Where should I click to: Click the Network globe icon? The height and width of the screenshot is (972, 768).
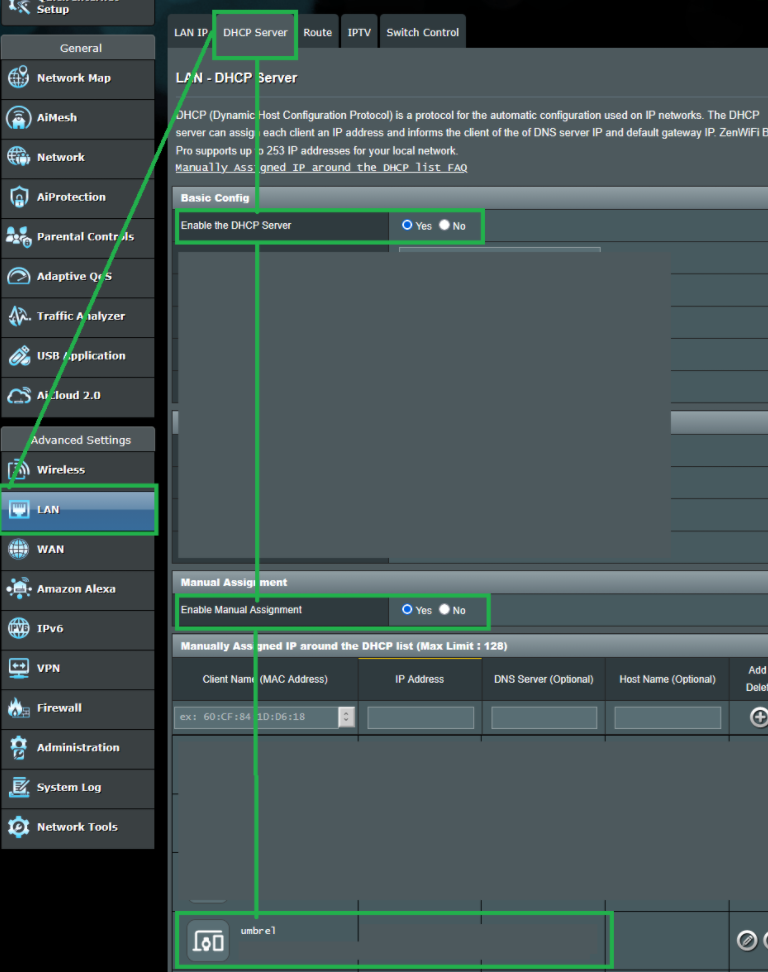coord(19,157)
